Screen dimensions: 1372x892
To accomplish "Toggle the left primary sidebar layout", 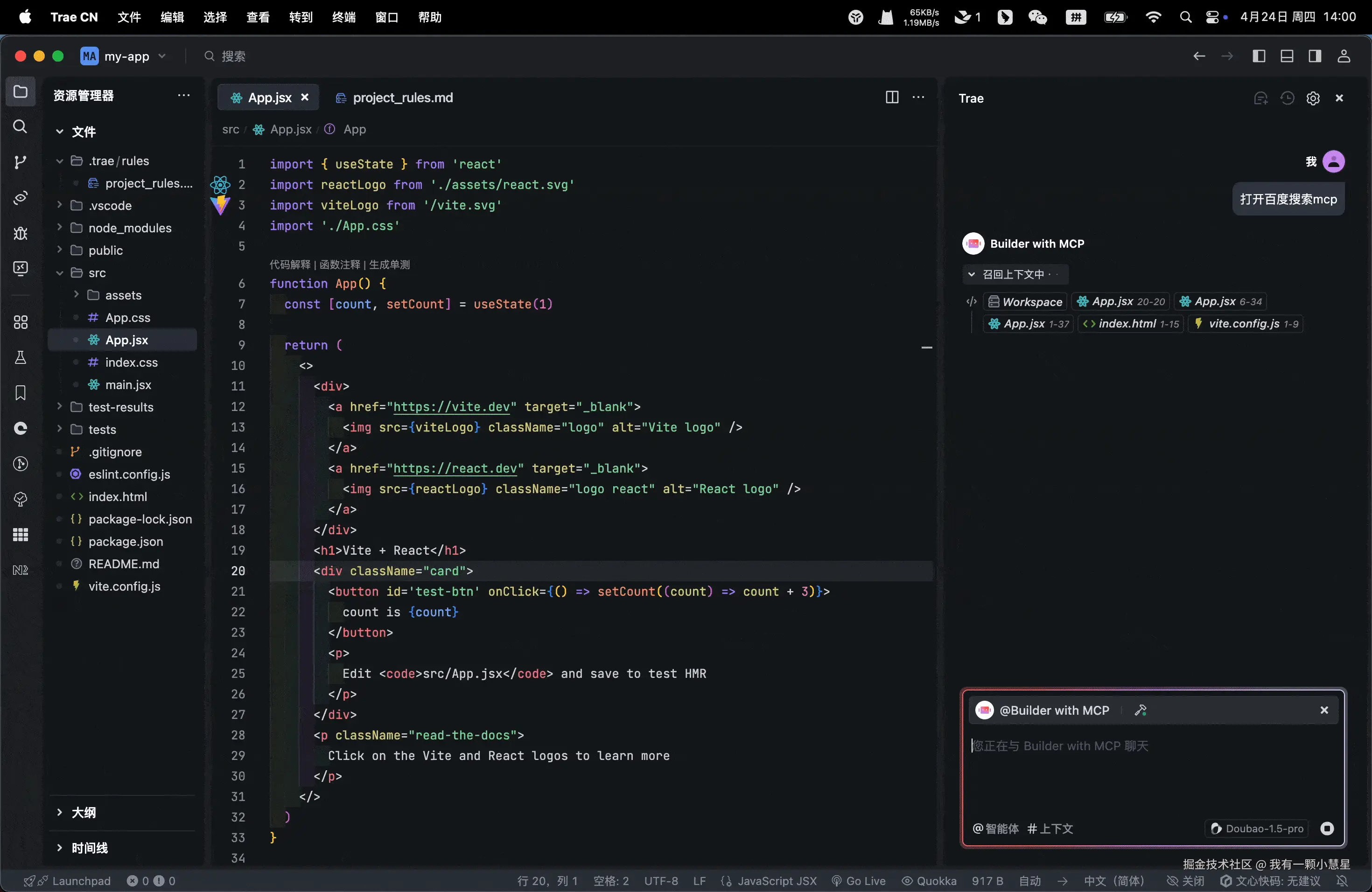I will click(x=1259, y=56).
